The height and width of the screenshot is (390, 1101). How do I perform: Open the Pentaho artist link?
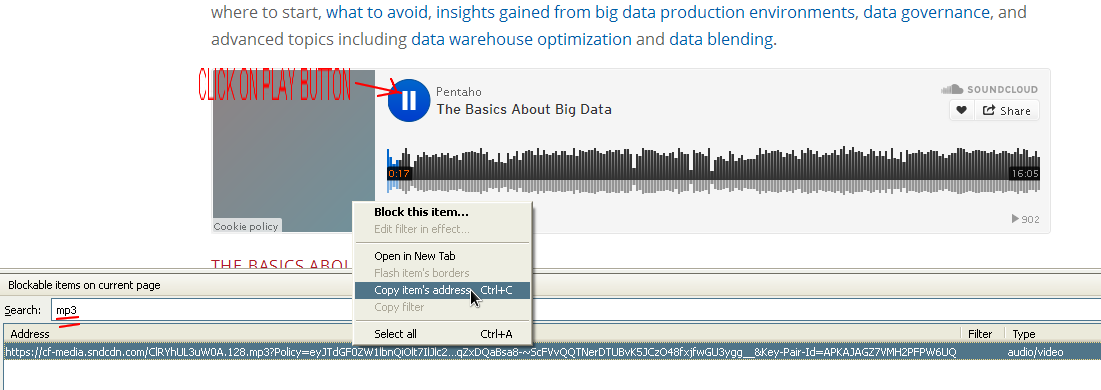point(459,91)
